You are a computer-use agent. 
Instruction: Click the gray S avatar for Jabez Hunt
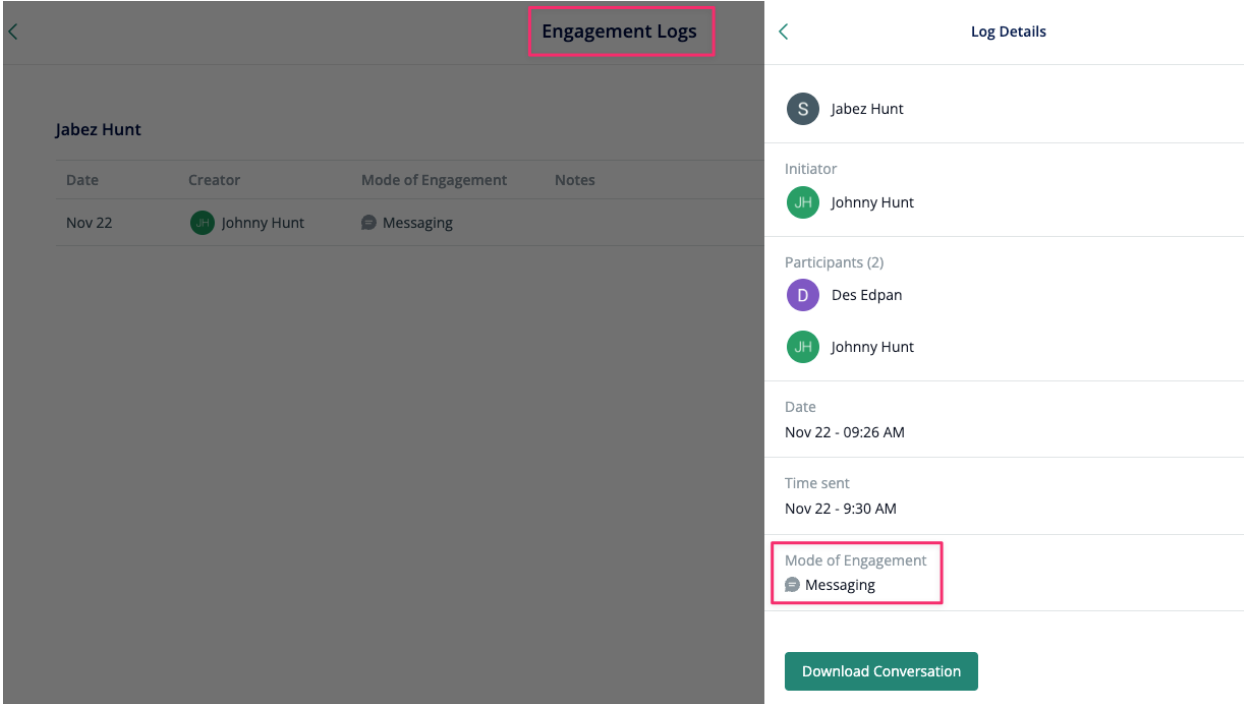802,109
